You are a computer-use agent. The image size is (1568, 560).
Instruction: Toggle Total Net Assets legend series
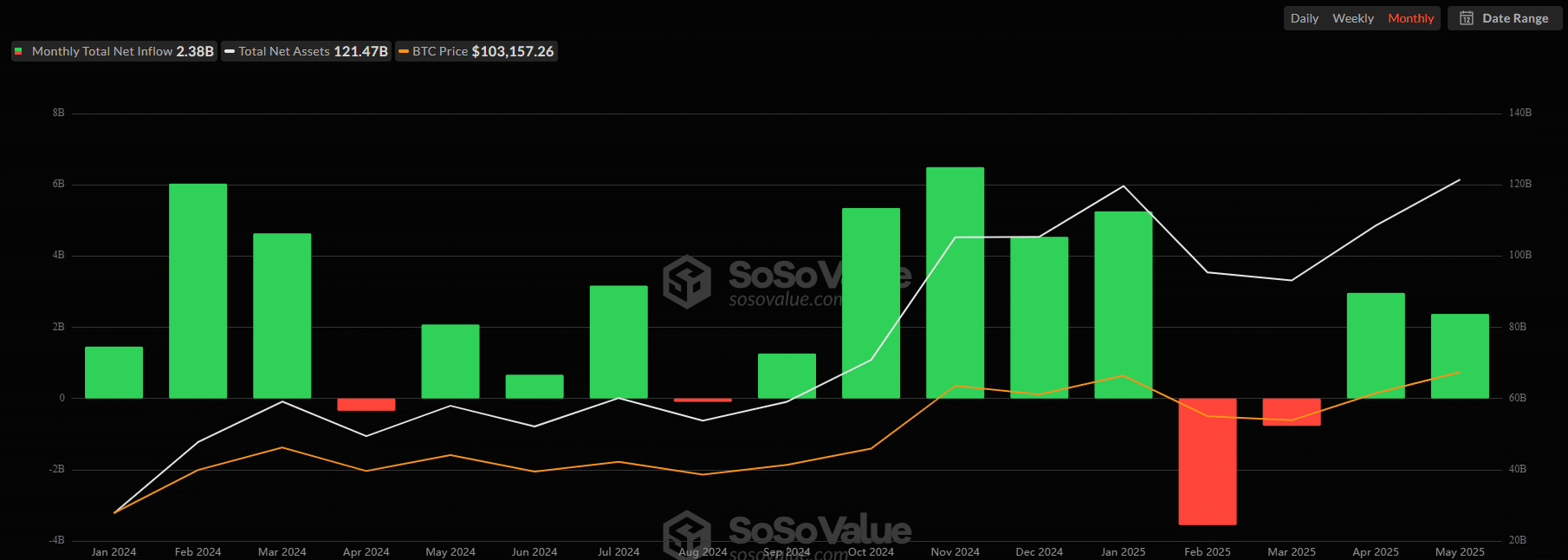(306, 51)
